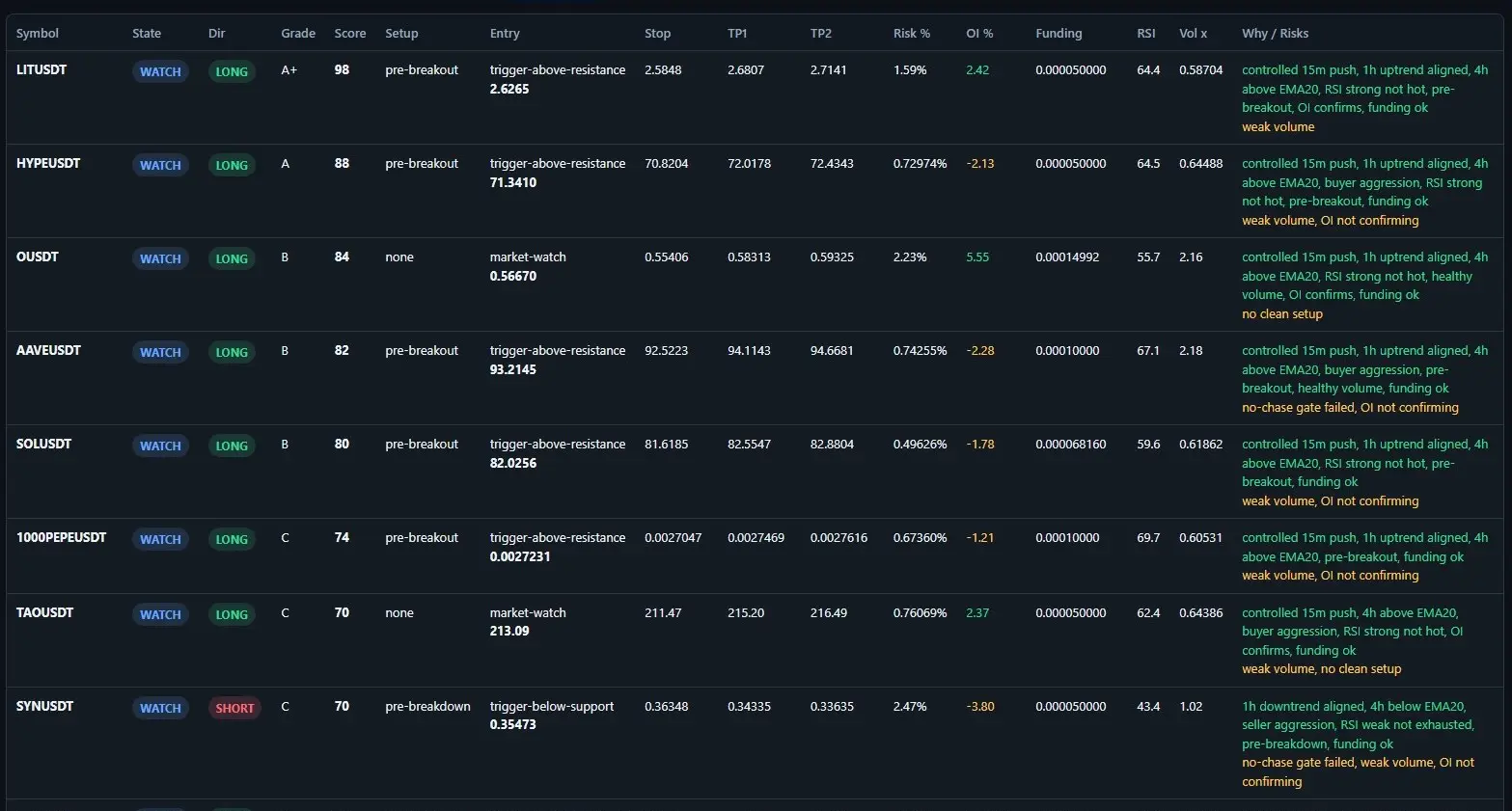Click the Funding column header
The image size is (1512, 811).
point(1058,33)
